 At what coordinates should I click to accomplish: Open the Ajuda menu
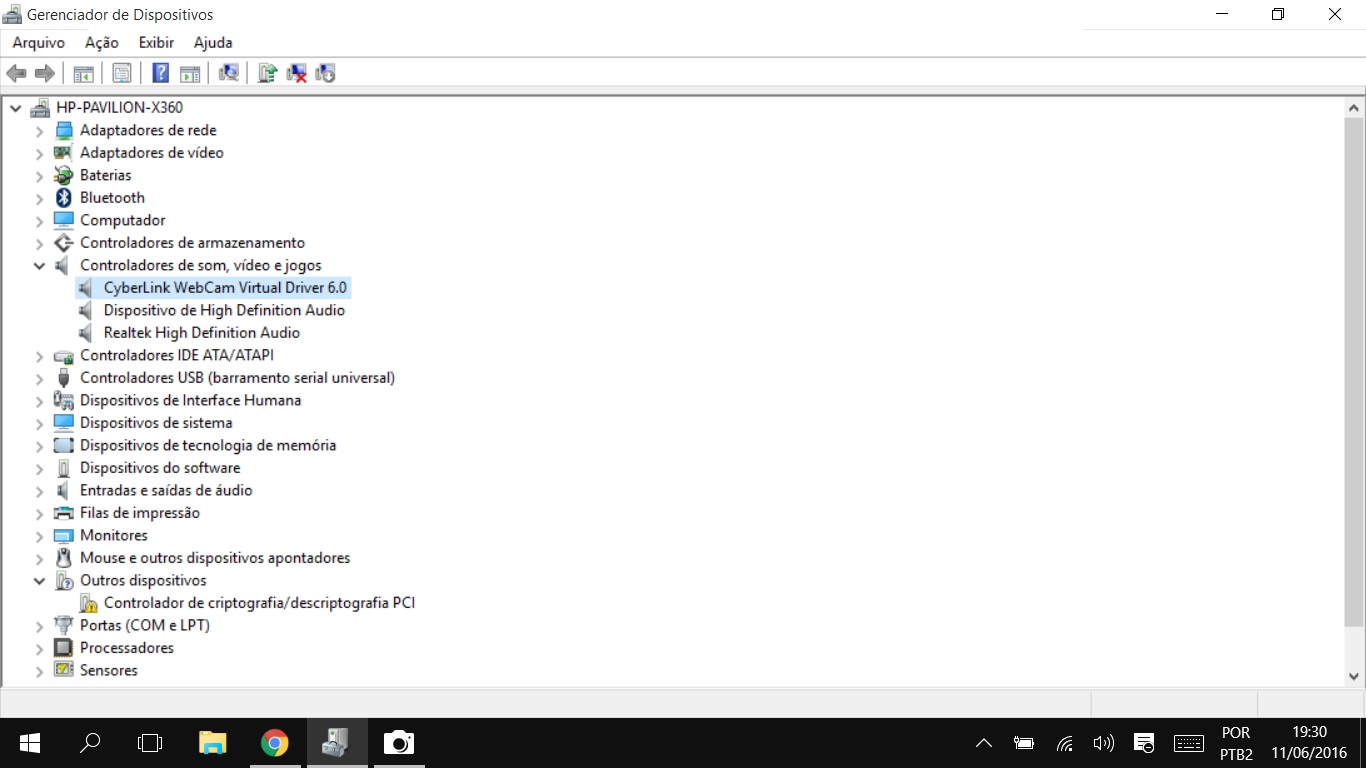(213, 43)
